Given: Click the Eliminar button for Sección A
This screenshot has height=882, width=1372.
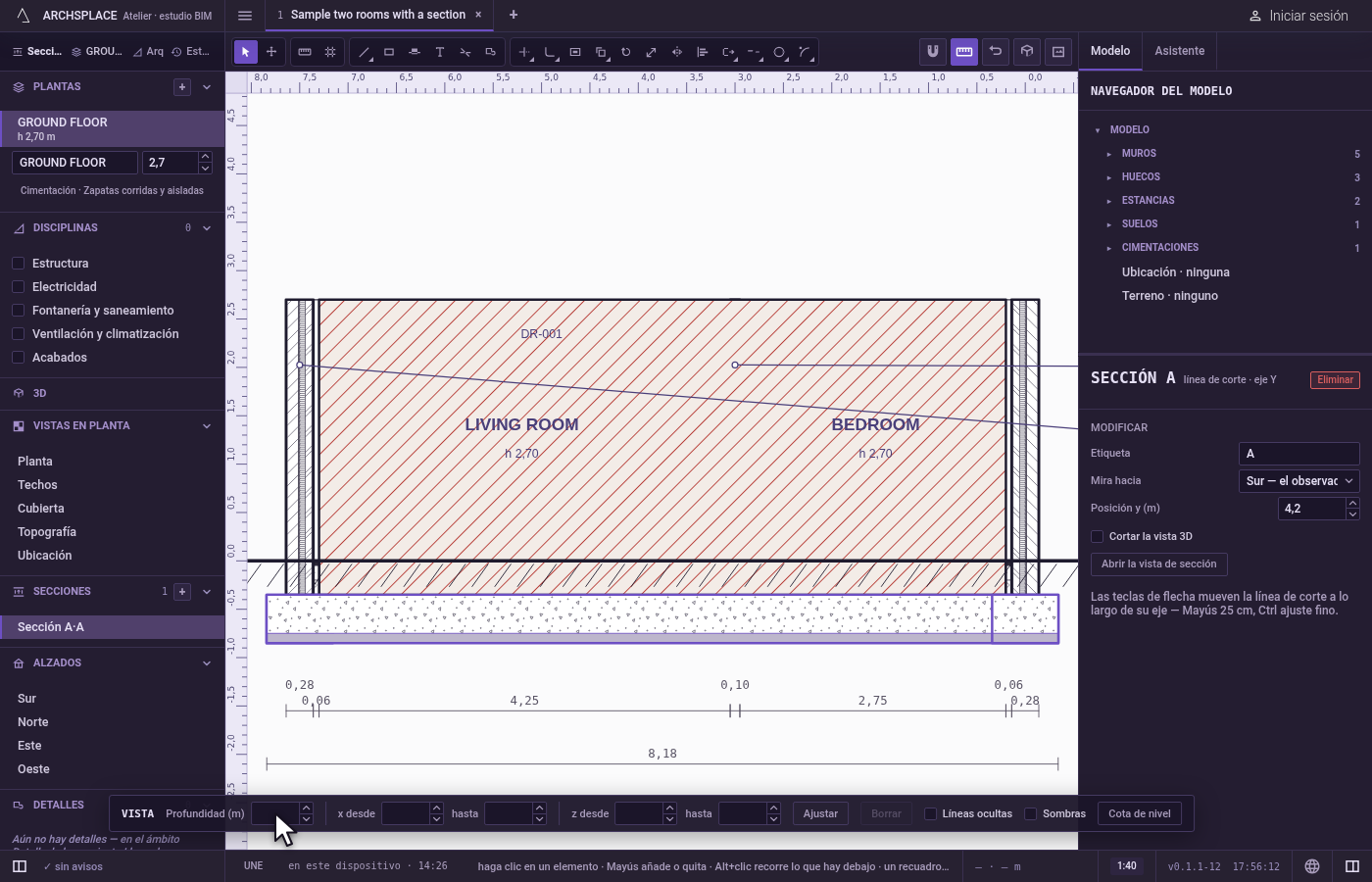Looking at the screenshot, I should (1335, 380).
